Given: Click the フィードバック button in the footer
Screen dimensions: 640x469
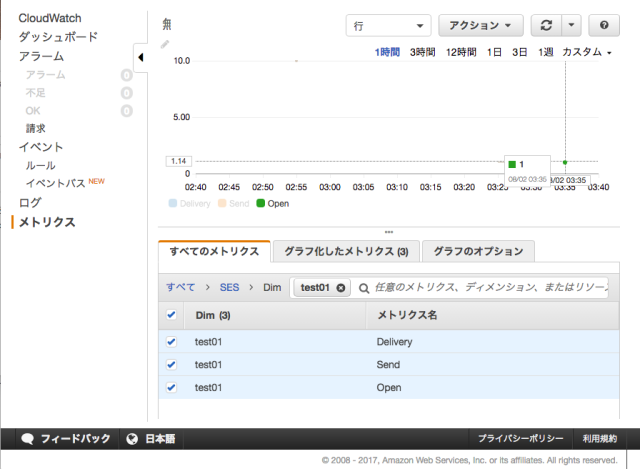Looking at the screenshot, I should click(67, 439).
